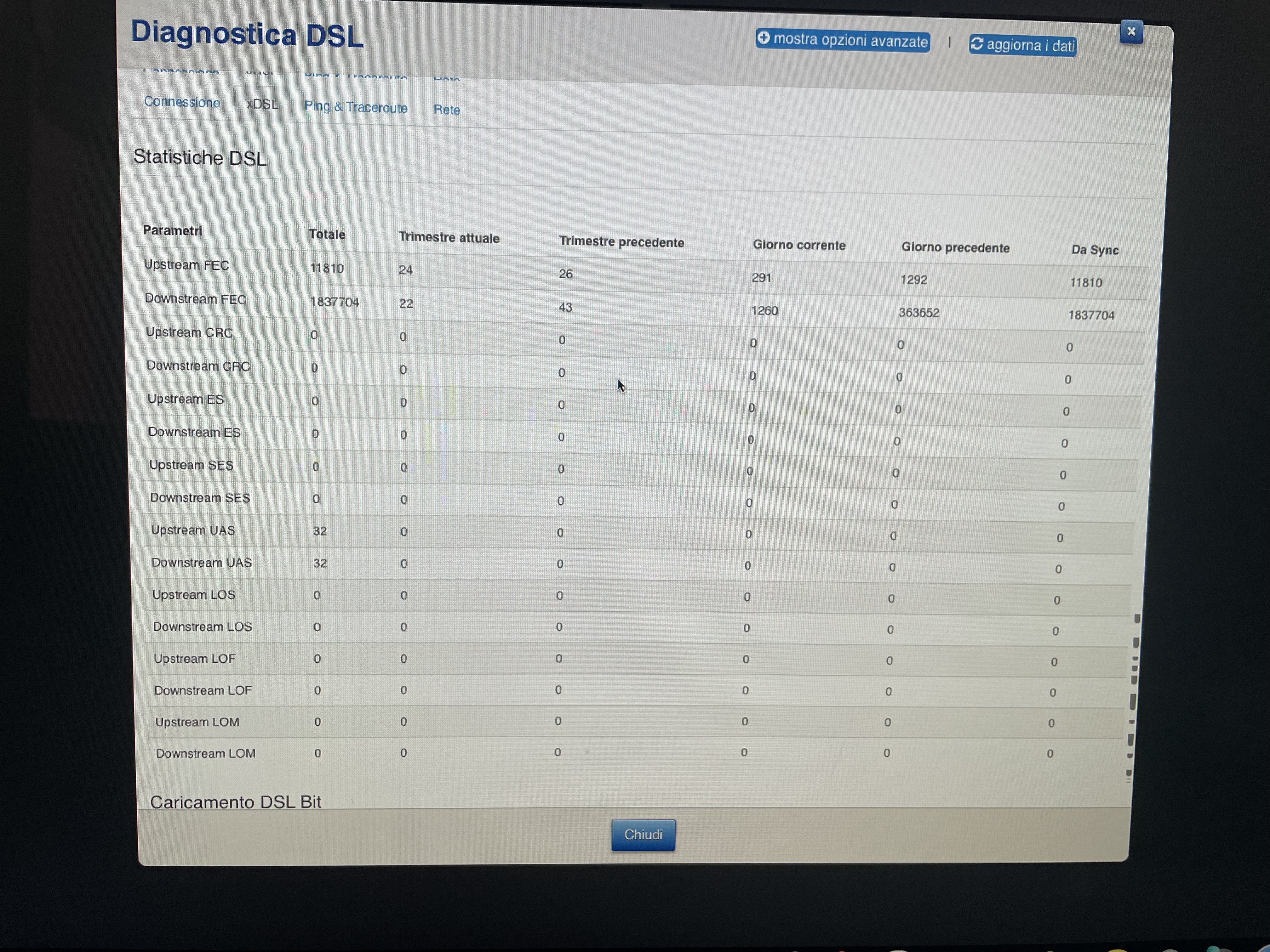The height and width of the screenshot is (952, 1270).
Task: Click the Totale column header
Action: coord(327,234)
